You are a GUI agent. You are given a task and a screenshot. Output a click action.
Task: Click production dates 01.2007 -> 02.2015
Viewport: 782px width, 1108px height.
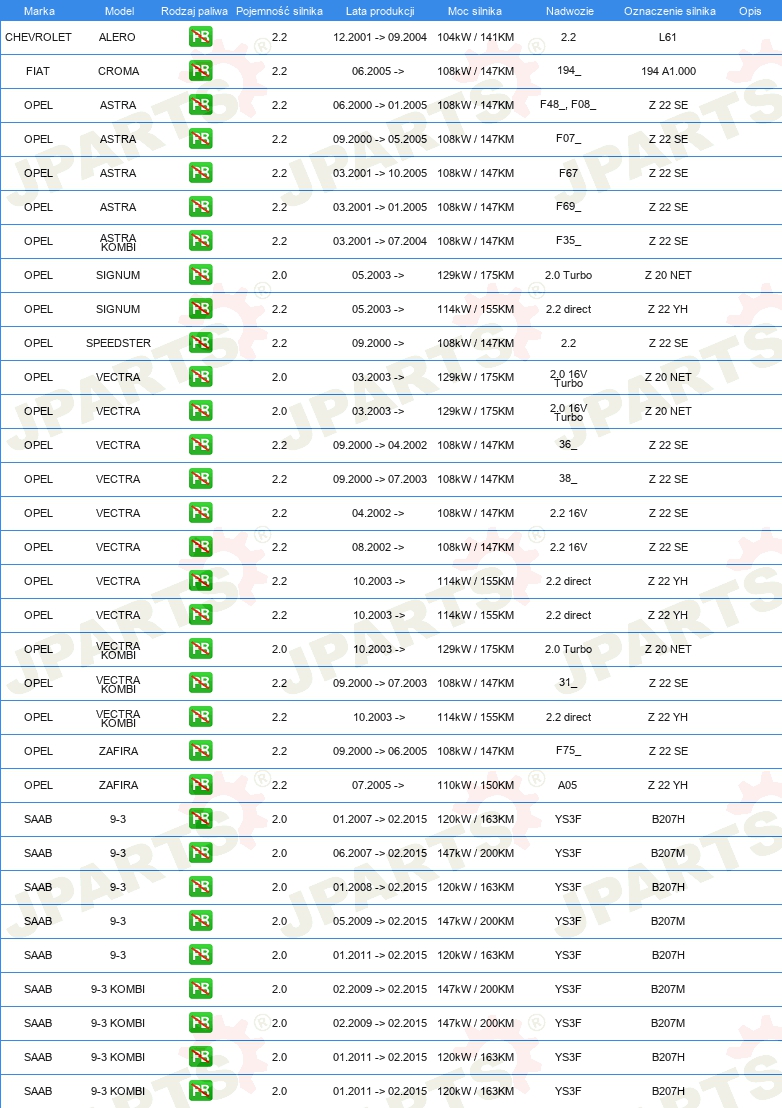pyautogui.click(x=380, y=818)
